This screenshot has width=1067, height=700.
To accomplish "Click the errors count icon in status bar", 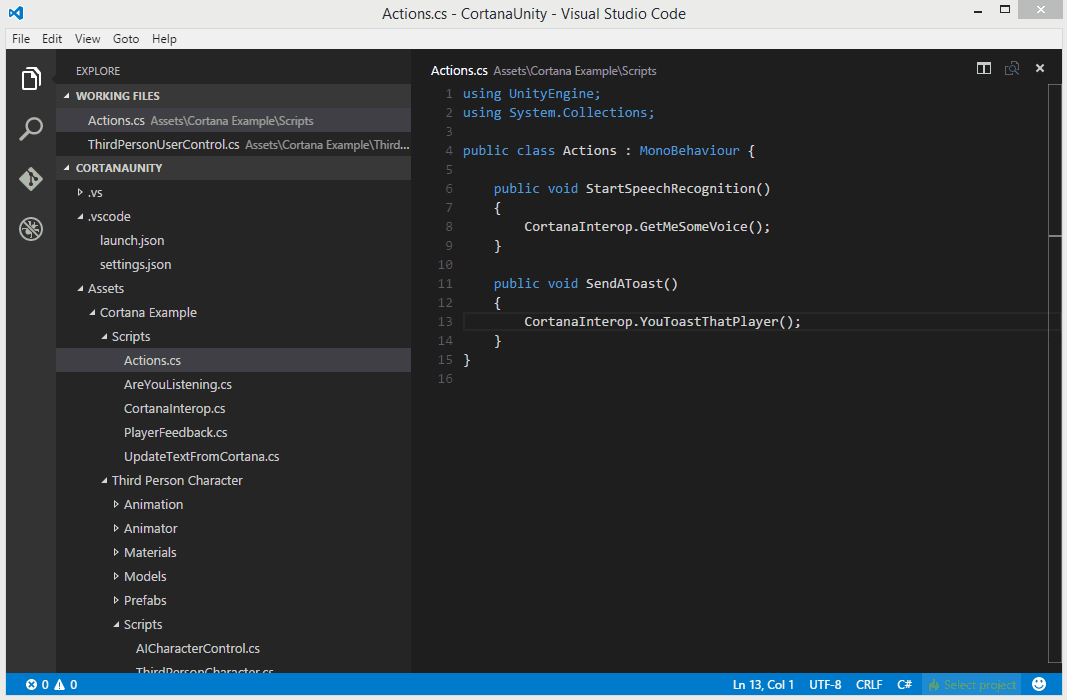I will pyautogui.click(x=31, y=684).
